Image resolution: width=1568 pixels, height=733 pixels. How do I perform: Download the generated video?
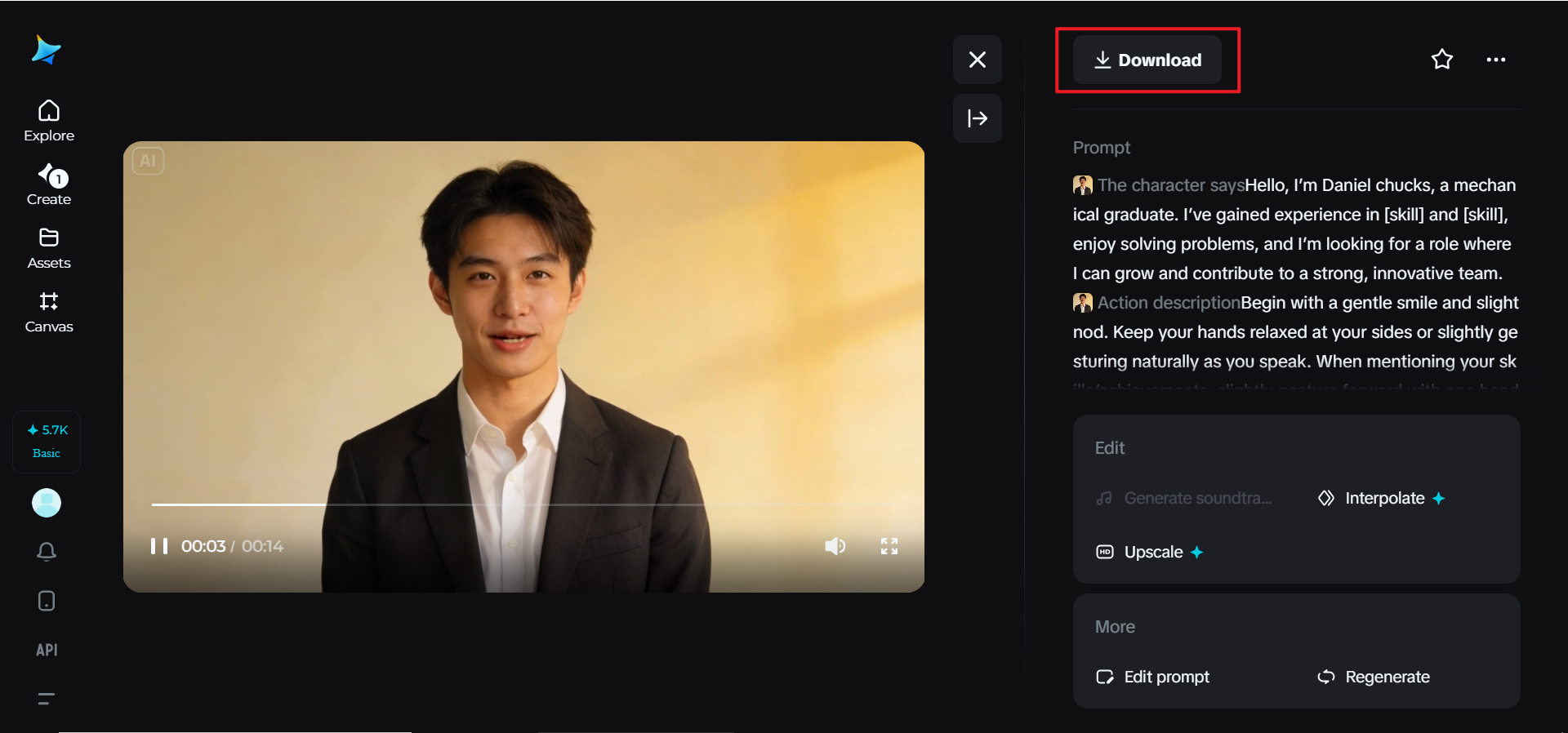coord(1147,60)
